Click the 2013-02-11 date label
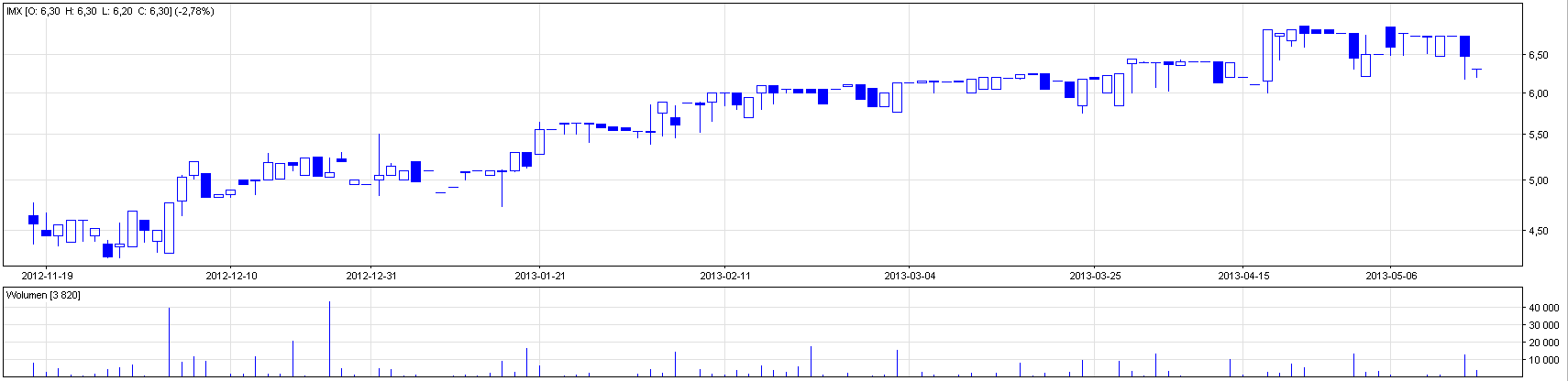The height and width of the screenshot is (381, 1568). click(725, 275)
